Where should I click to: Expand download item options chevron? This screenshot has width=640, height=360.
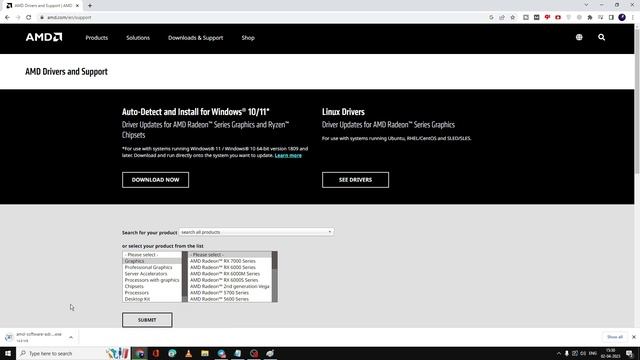tap(71, 337)
